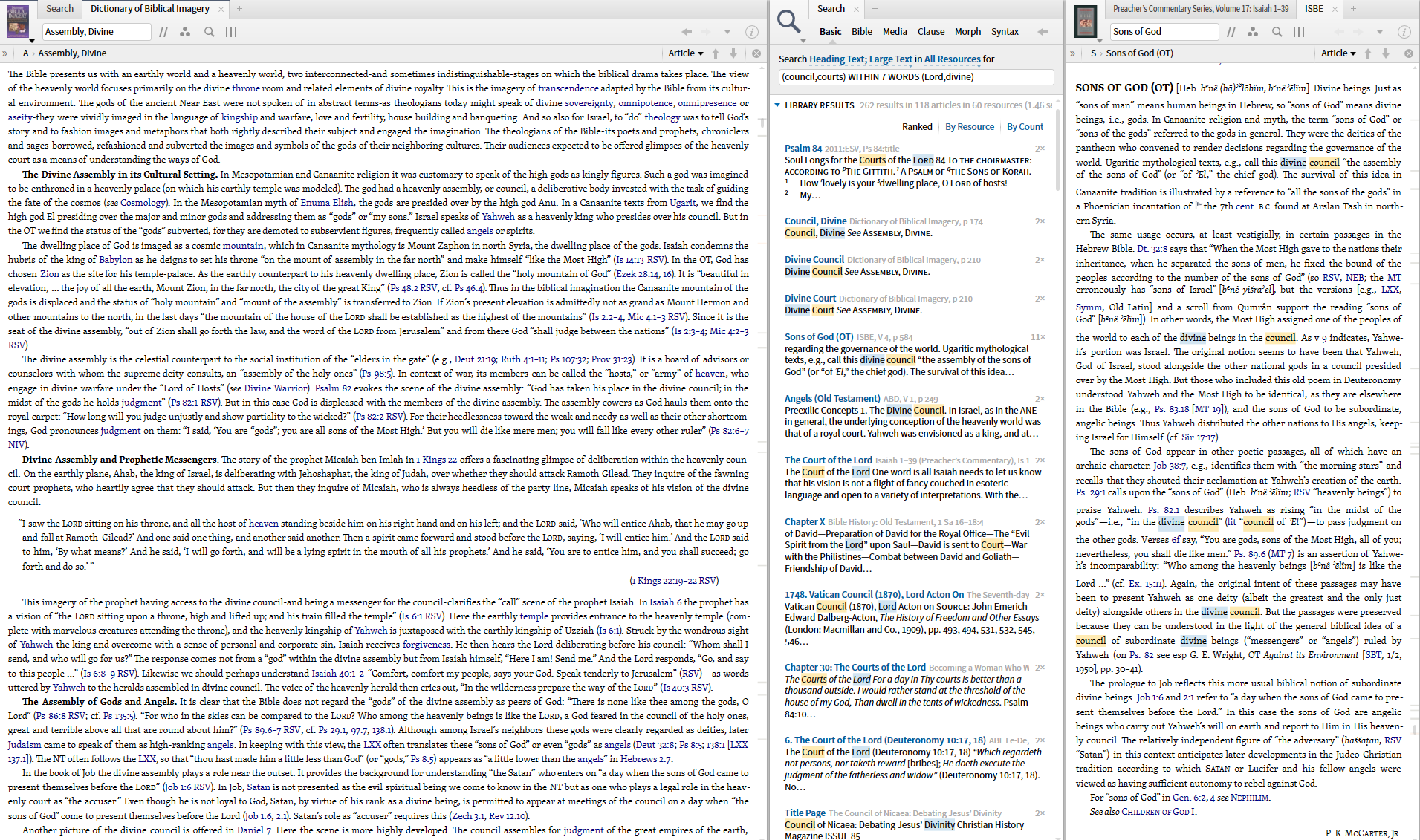The height and width of the screenshot is (840, 1420).
Task: Jump to previous article in Dictionary of Biblical Imagery
Action: pos(716,53)
